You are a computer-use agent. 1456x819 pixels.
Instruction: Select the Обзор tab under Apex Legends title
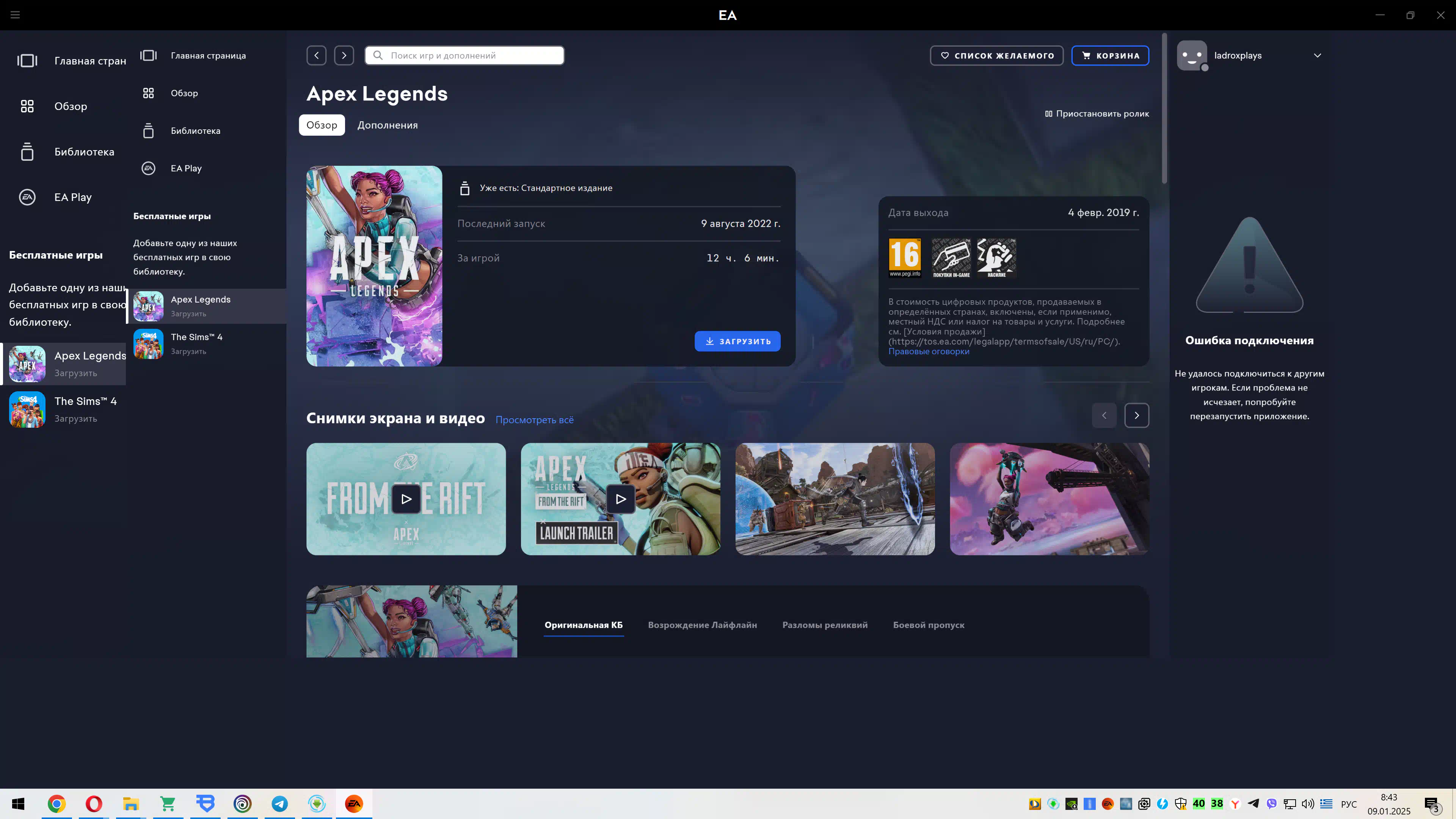[322, 125]
